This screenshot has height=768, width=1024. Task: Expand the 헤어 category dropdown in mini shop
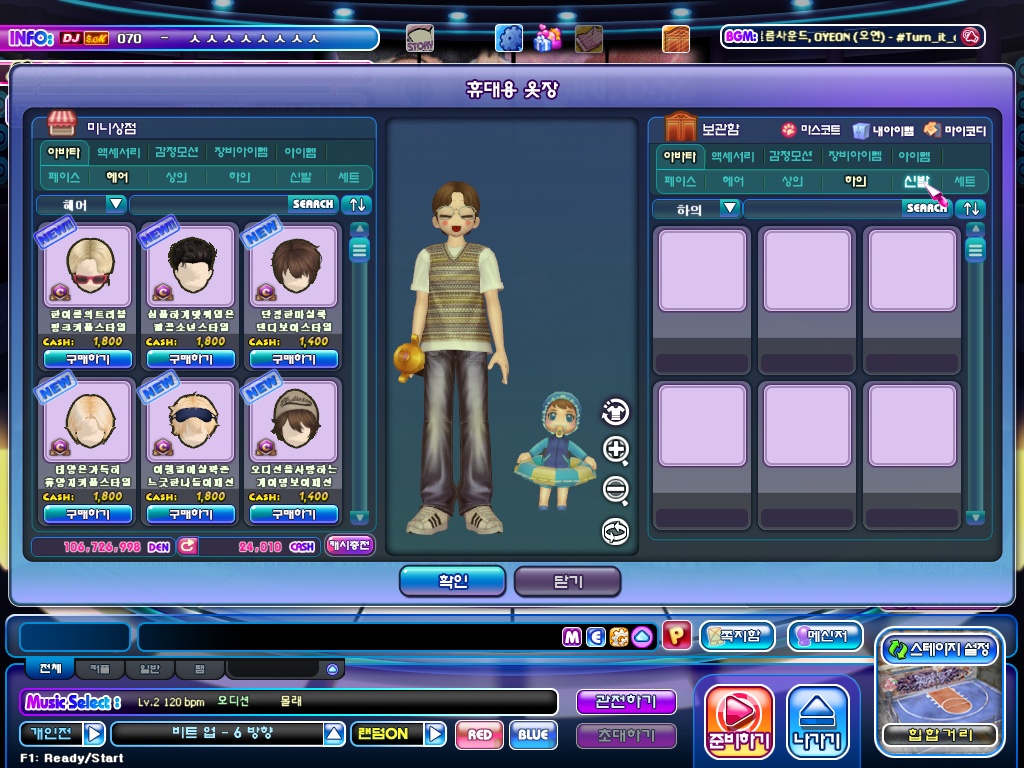click(x=116, y=204)
